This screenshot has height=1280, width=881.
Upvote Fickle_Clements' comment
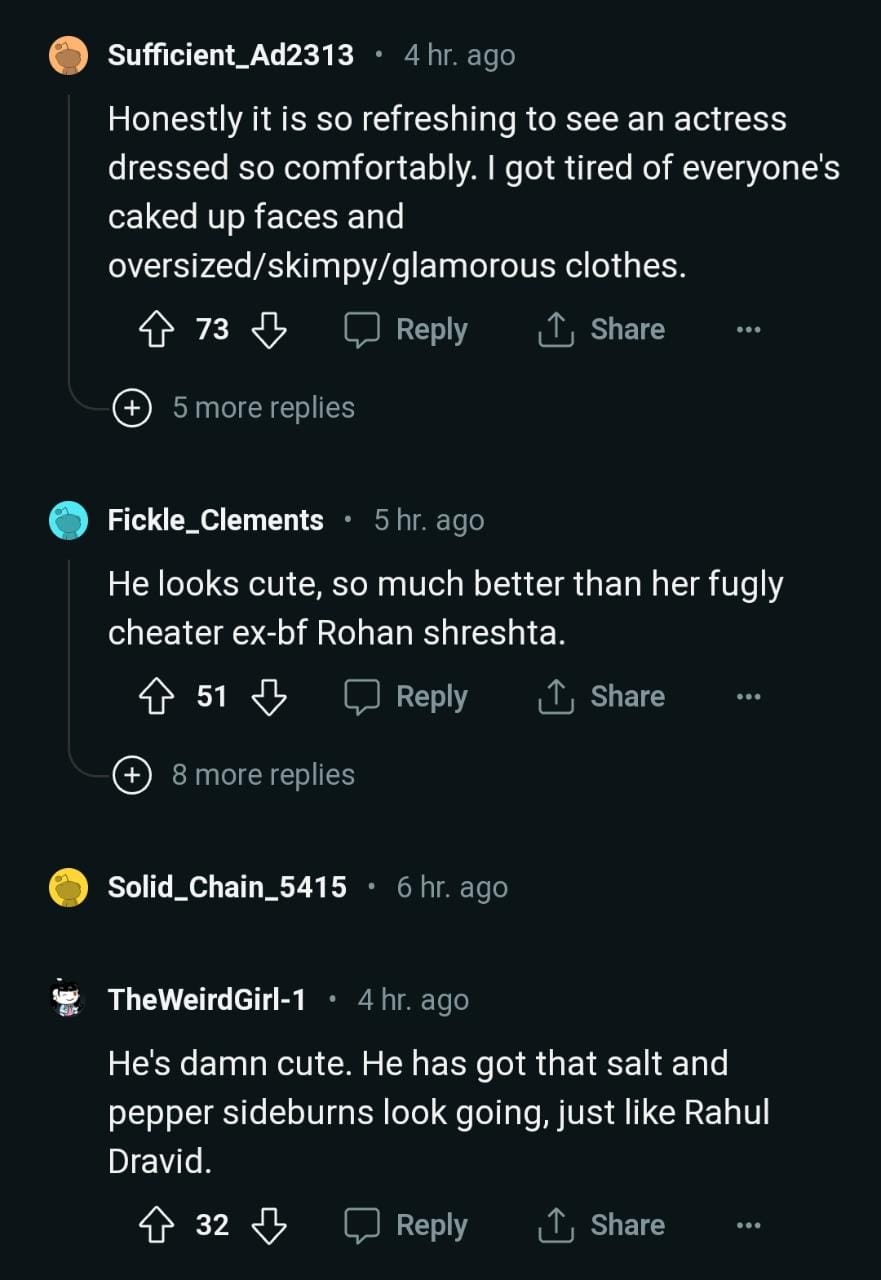[x=157, y=697]
